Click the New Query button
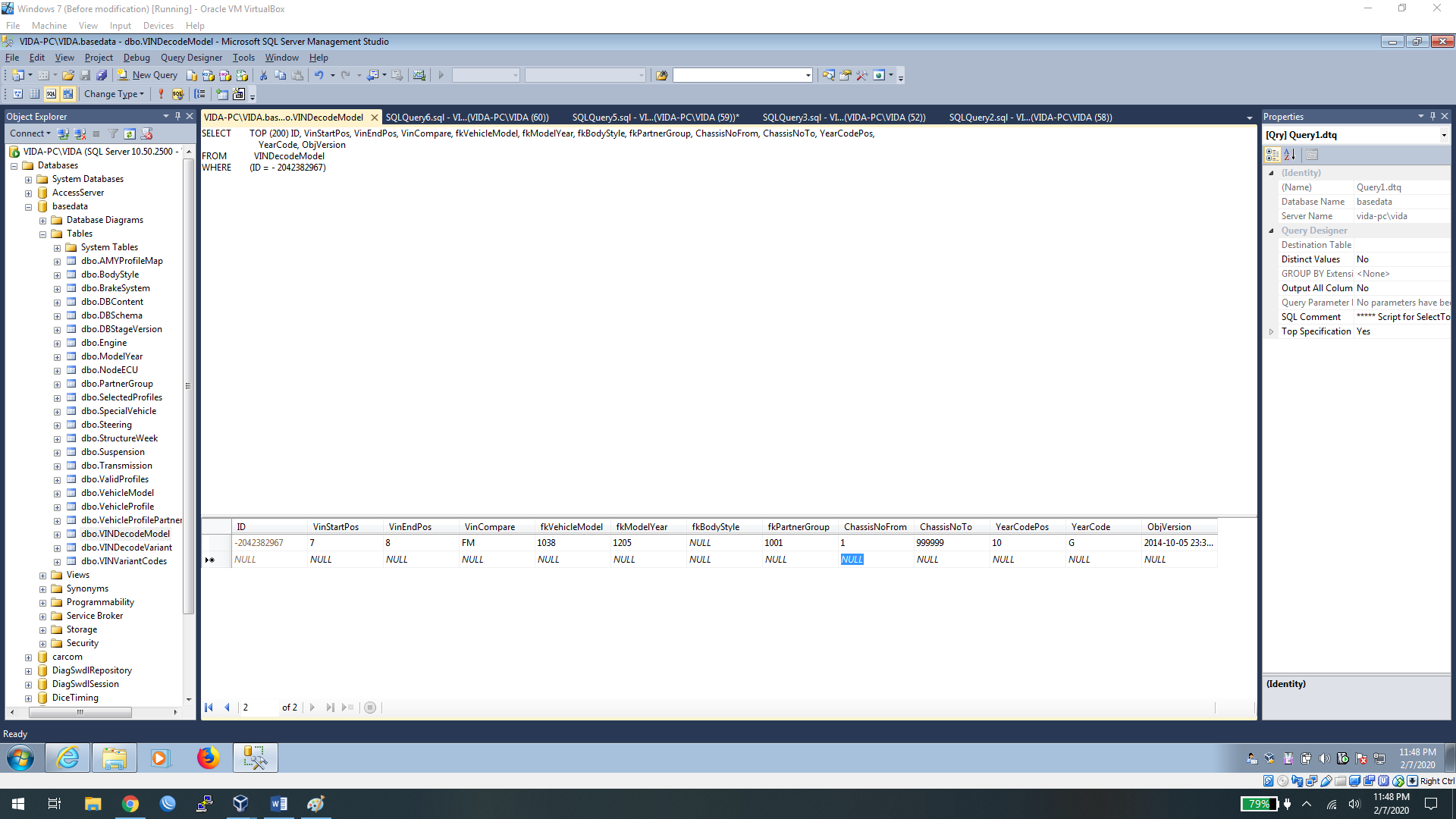Image resolution: width=1456 pixels, height=819 pixels. coord(148,75)
